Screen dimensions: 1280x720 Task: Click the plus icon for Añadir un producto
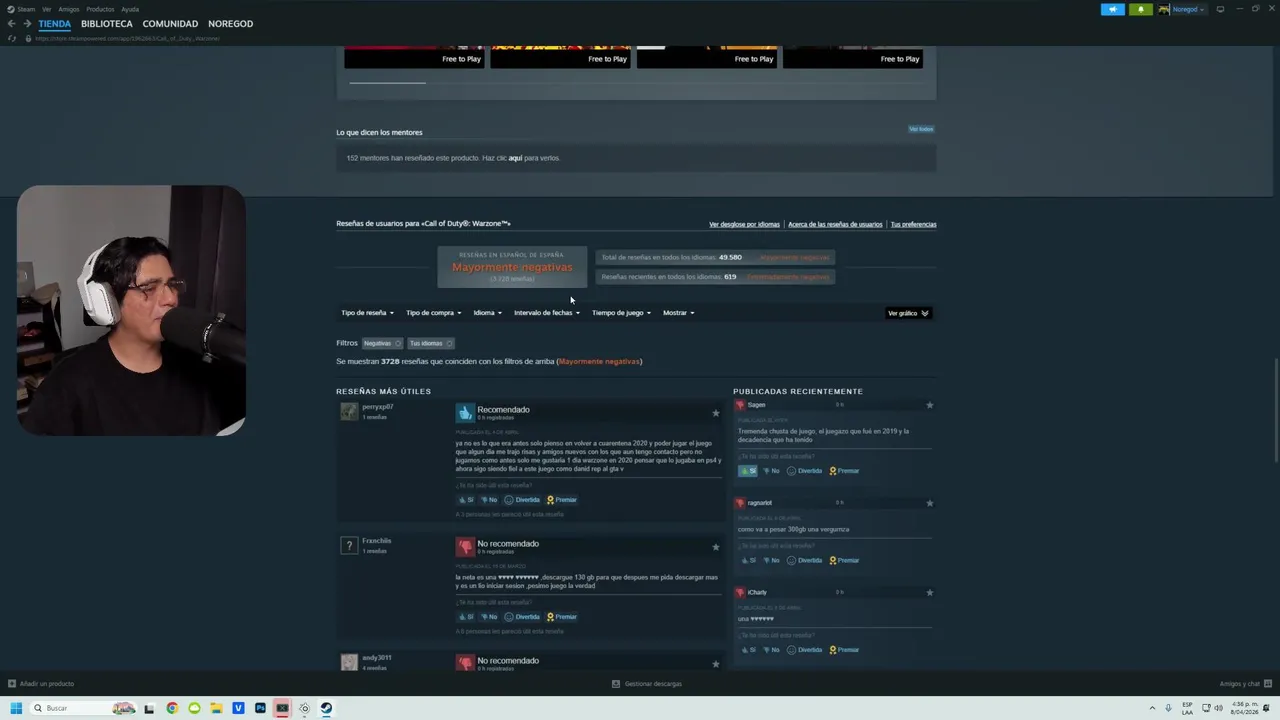click(x=12, y=684)
